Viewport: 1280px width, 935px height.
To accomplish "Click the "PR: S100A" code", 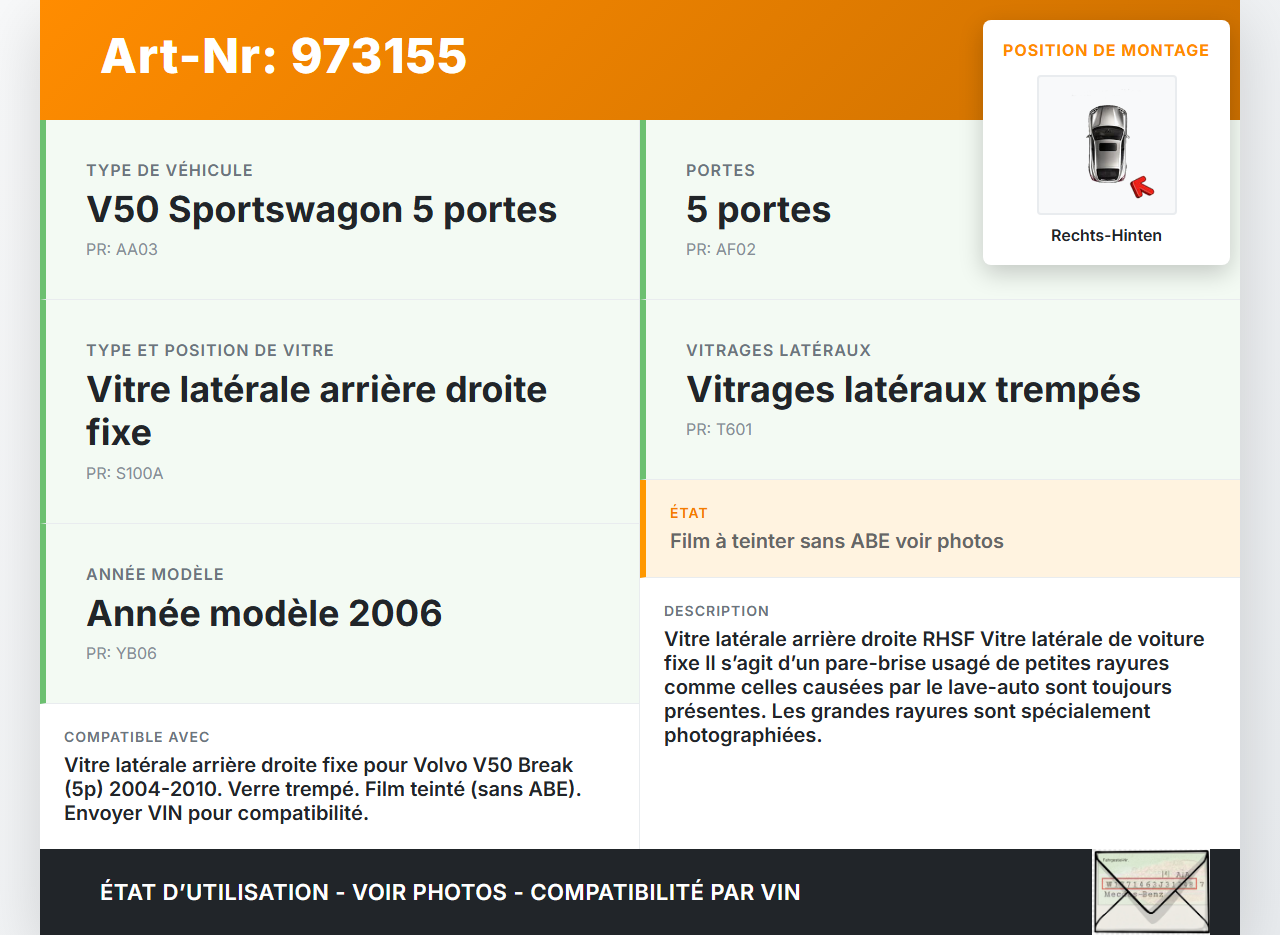I will tap(125, 473).
